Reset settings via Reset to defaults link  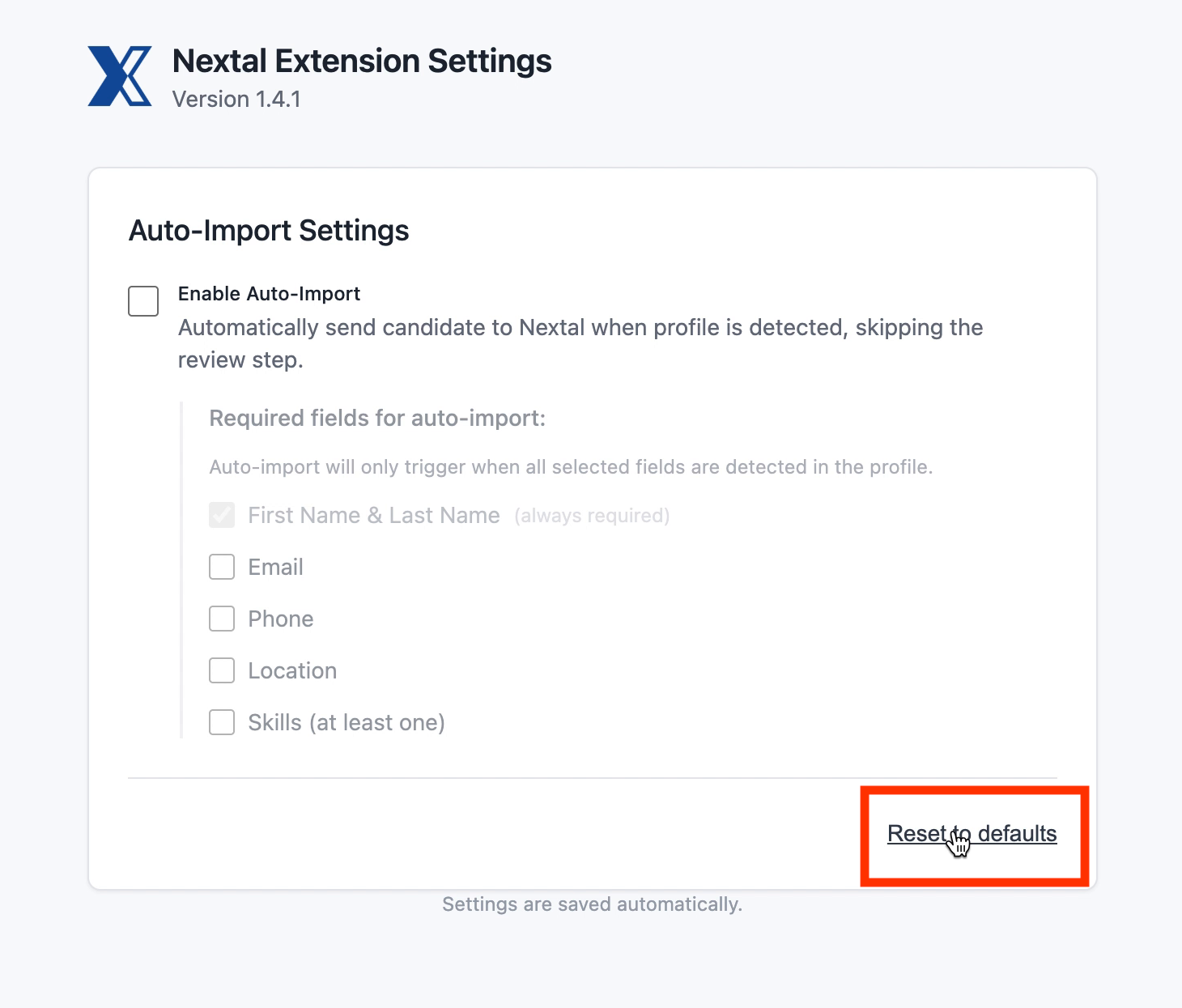[x=972, y=833]
